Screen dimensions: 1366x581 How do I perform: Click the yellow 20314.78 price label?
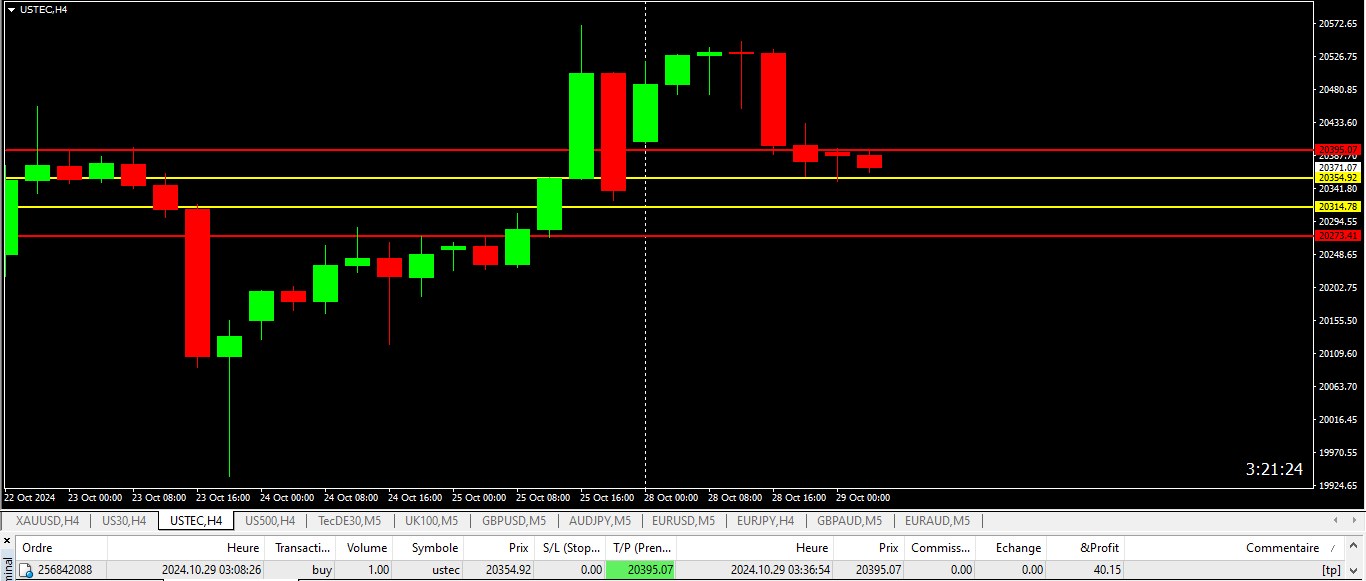point(1338,206)
